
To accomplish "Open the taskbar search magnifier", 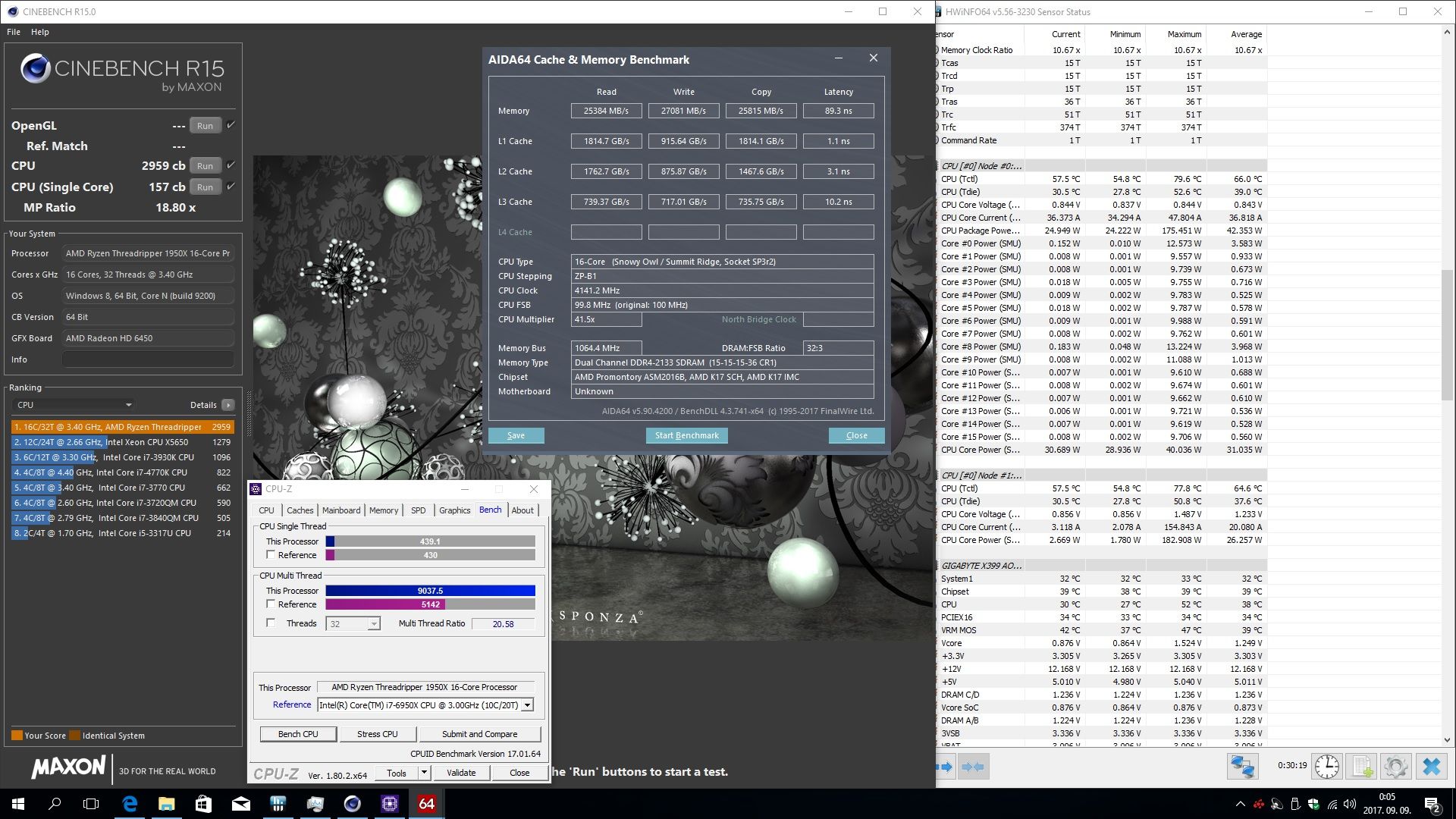I will (x=55, y=804).
